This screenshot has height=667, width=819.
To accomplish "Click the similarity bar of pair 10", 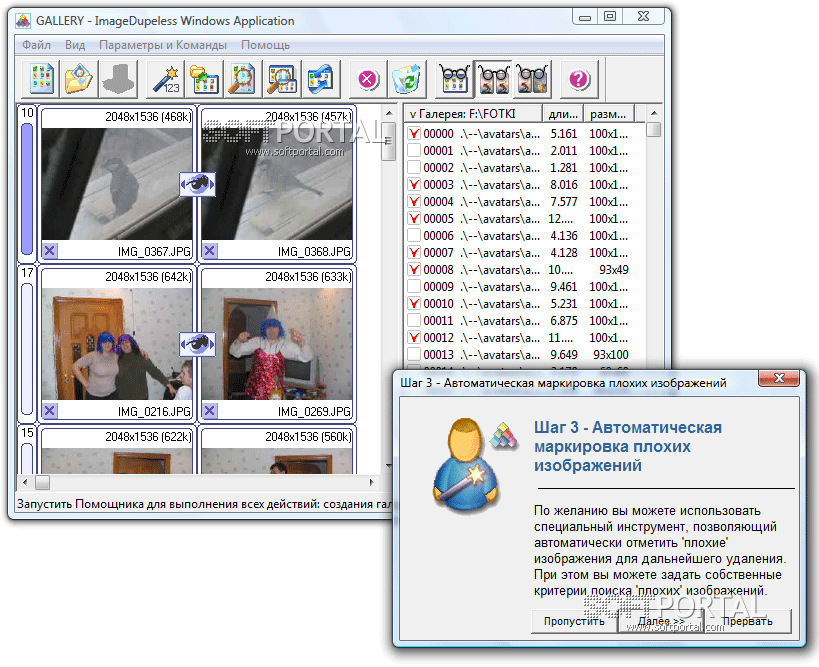I will pyautogui.click(x=27, y=189).
